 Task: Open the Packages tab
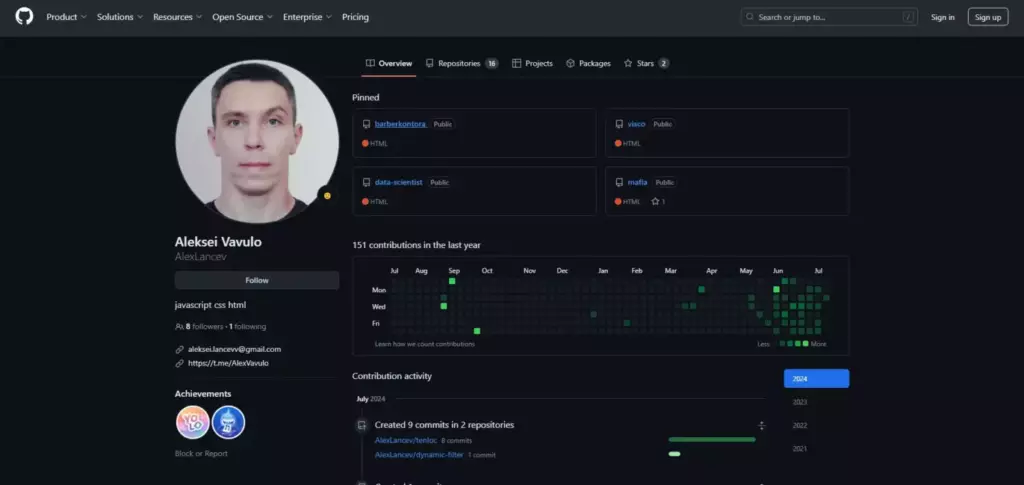[588, 63]
